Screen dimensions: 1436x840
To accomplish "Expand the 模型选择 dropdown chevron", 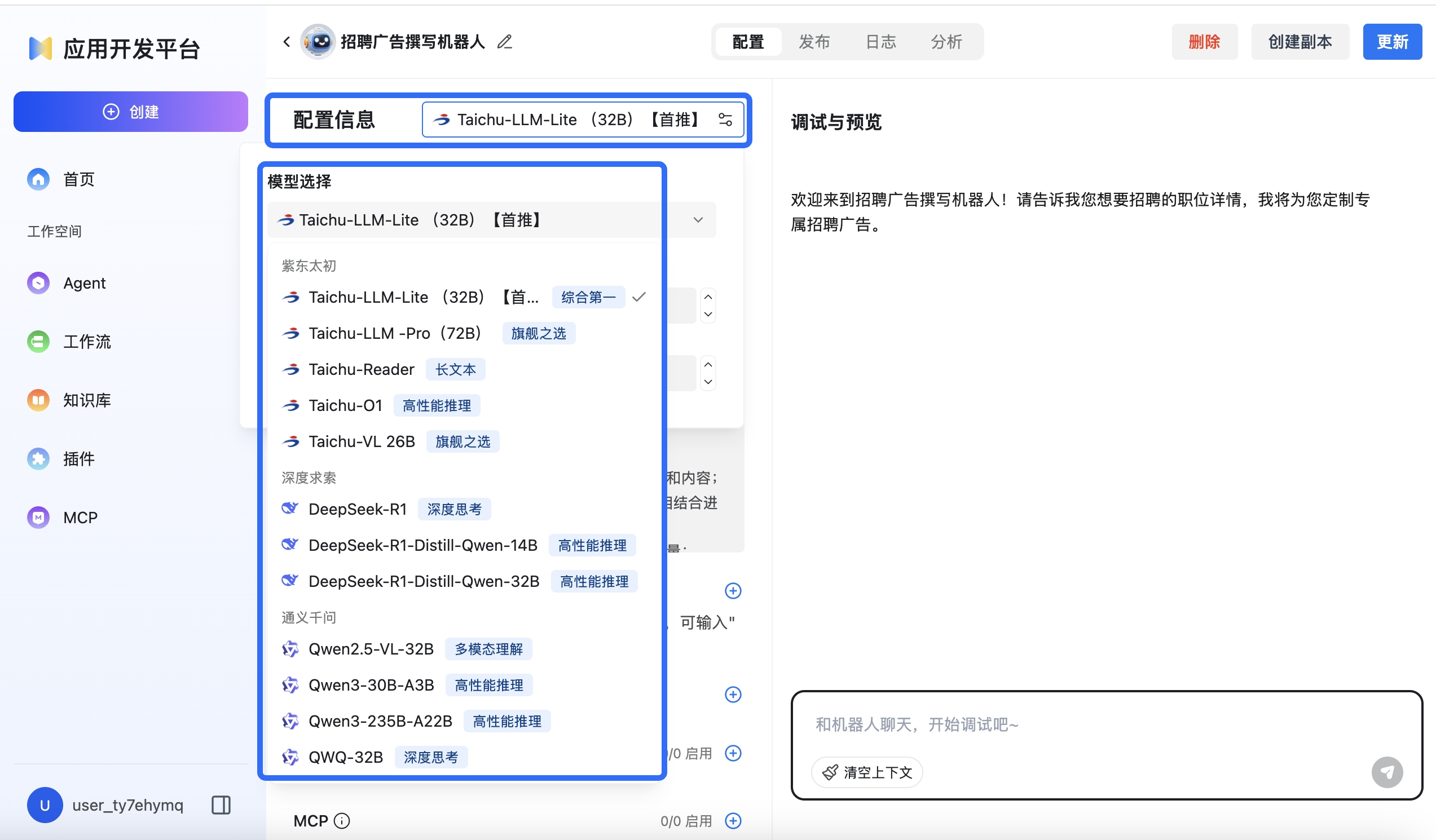I will pyautogui.click(x=698, y=220).
